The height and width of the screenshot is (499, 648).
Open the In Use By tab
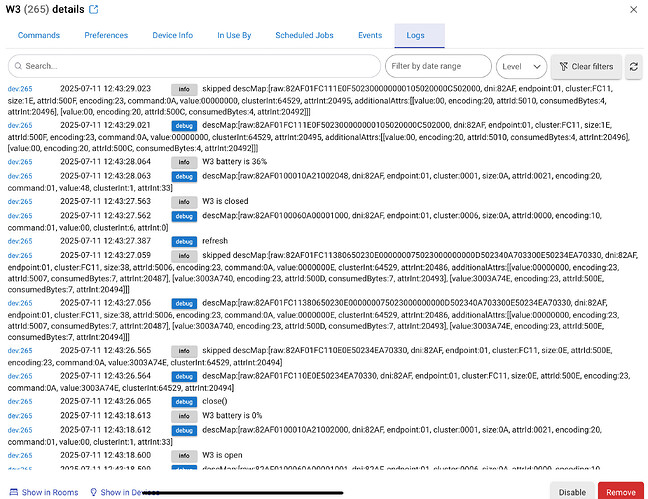coord(234,35)
